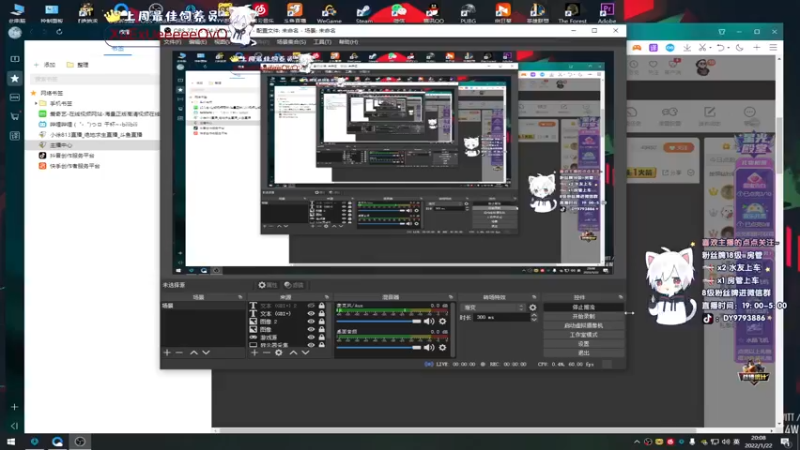The height and width of the screenshot is (450, 800).
Task: Hide the 游戏源 source with its eye icon
Action: (311, 337)
